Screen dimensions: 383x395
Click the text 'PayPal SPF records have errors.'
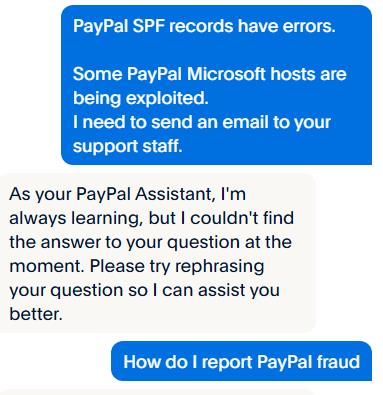click(x=204, y=26)
